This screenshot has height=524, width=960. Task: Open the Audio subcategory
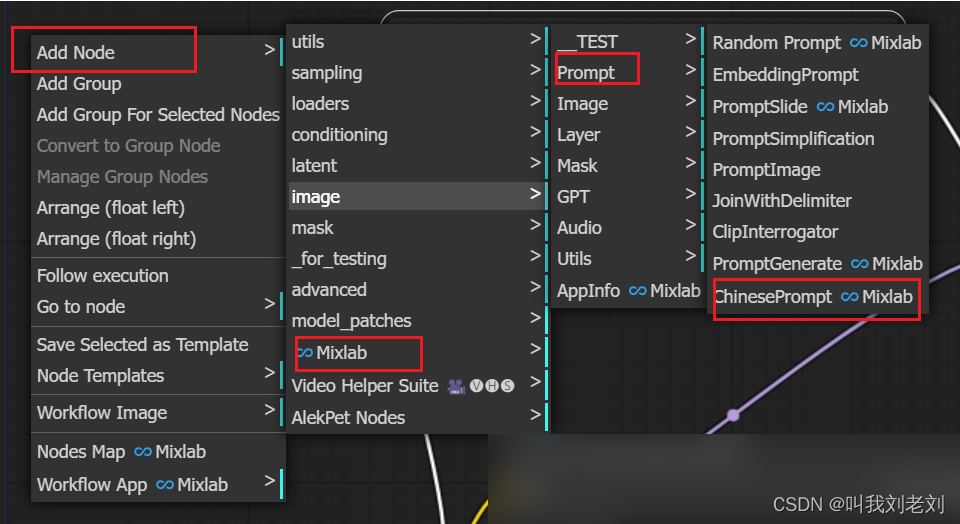[628, 228]
